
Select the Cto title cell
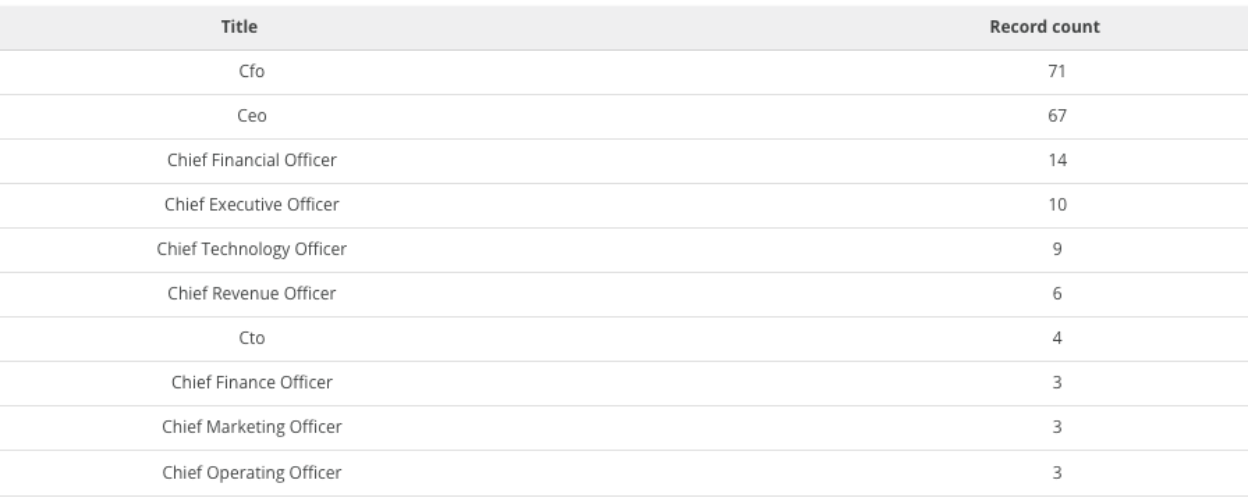coord(251,338)
